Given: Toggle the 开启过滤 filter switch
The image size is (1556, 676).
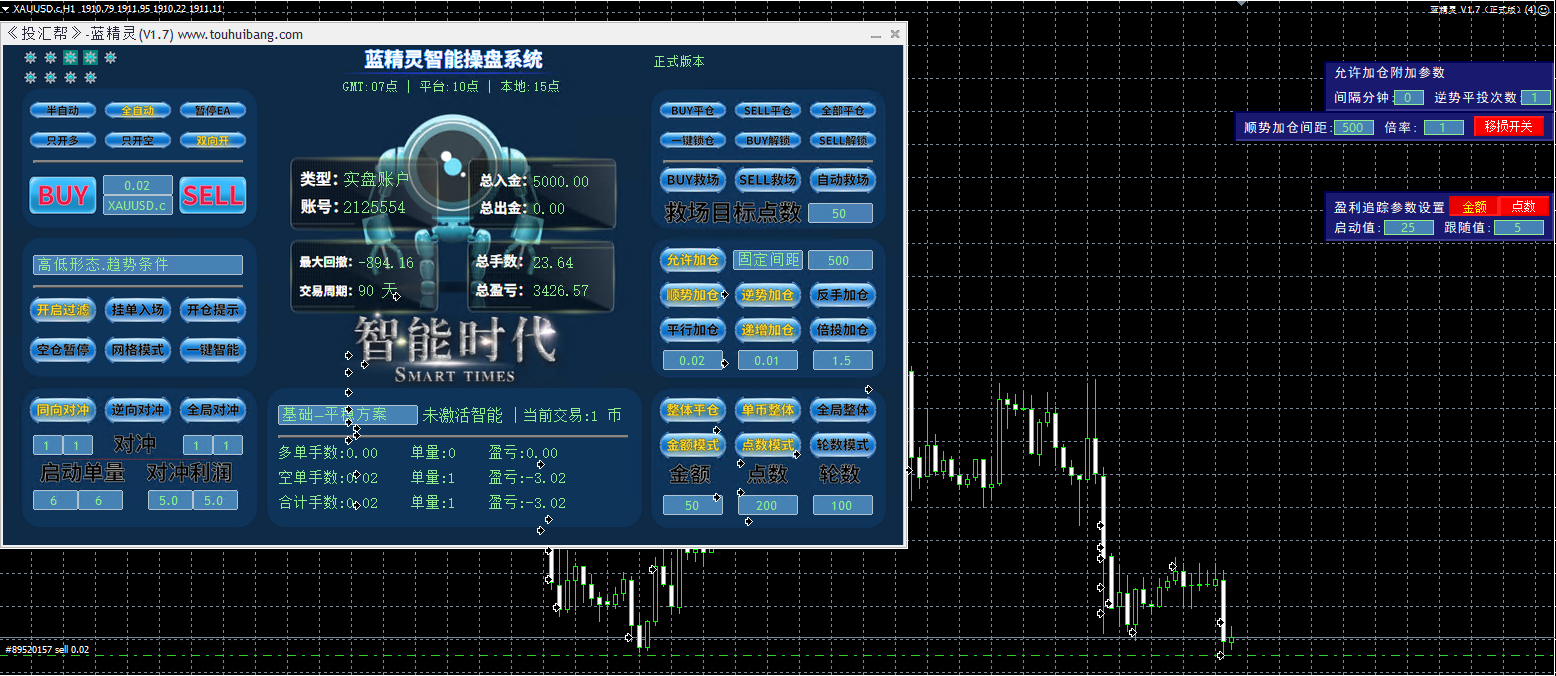Looking at the screenshot, I should 62,310.
